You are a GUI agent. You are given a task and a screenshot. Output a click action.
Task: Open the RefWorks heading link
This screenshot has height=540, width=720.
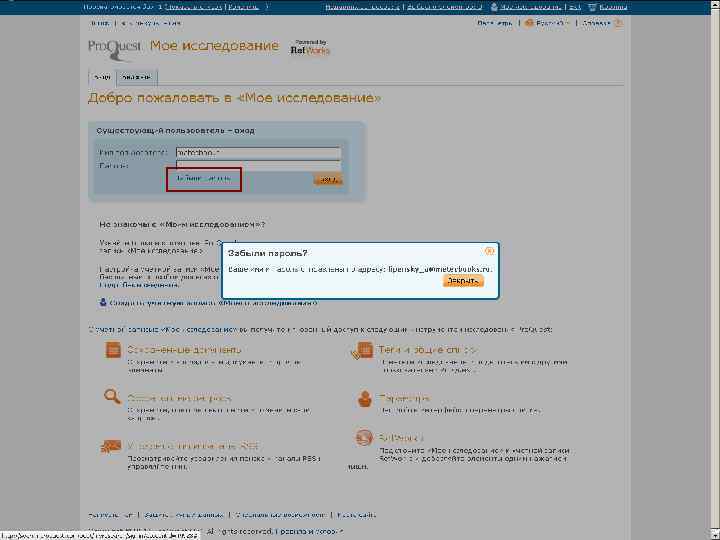(x=401, y=437)
